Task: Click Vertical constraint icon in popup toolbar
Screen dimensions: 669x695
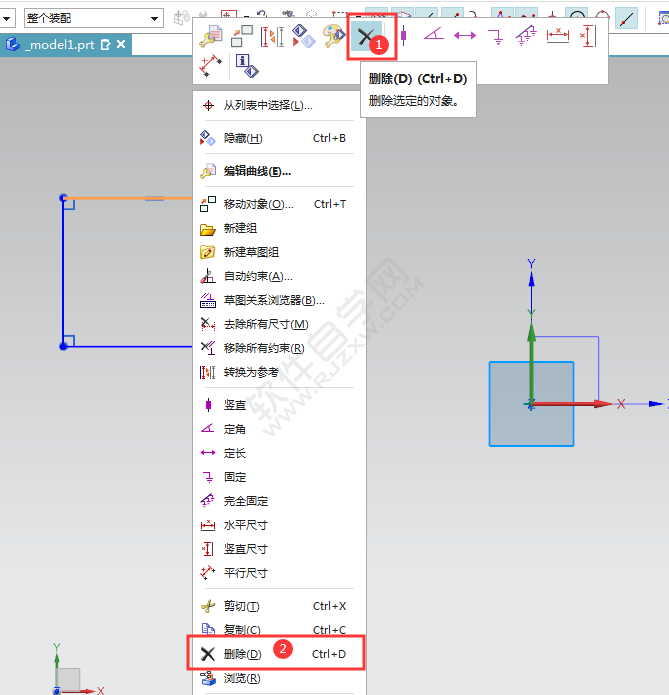Action: pos(403,35)
